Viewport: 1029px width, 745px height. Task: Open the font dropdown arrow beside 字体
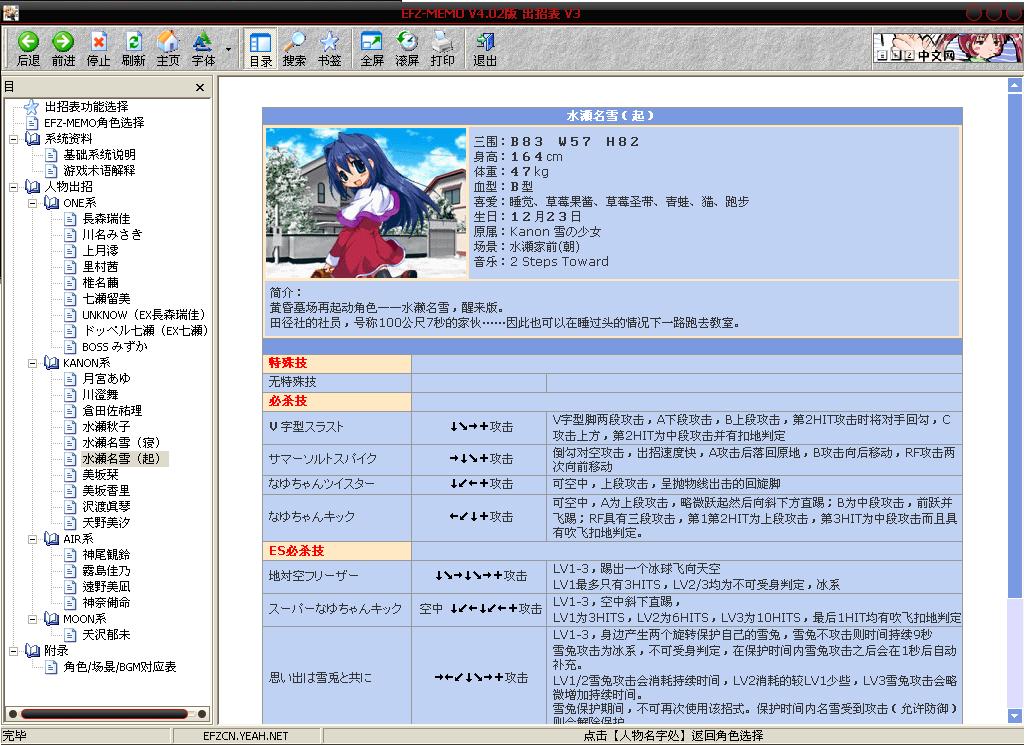coord(228,49)
